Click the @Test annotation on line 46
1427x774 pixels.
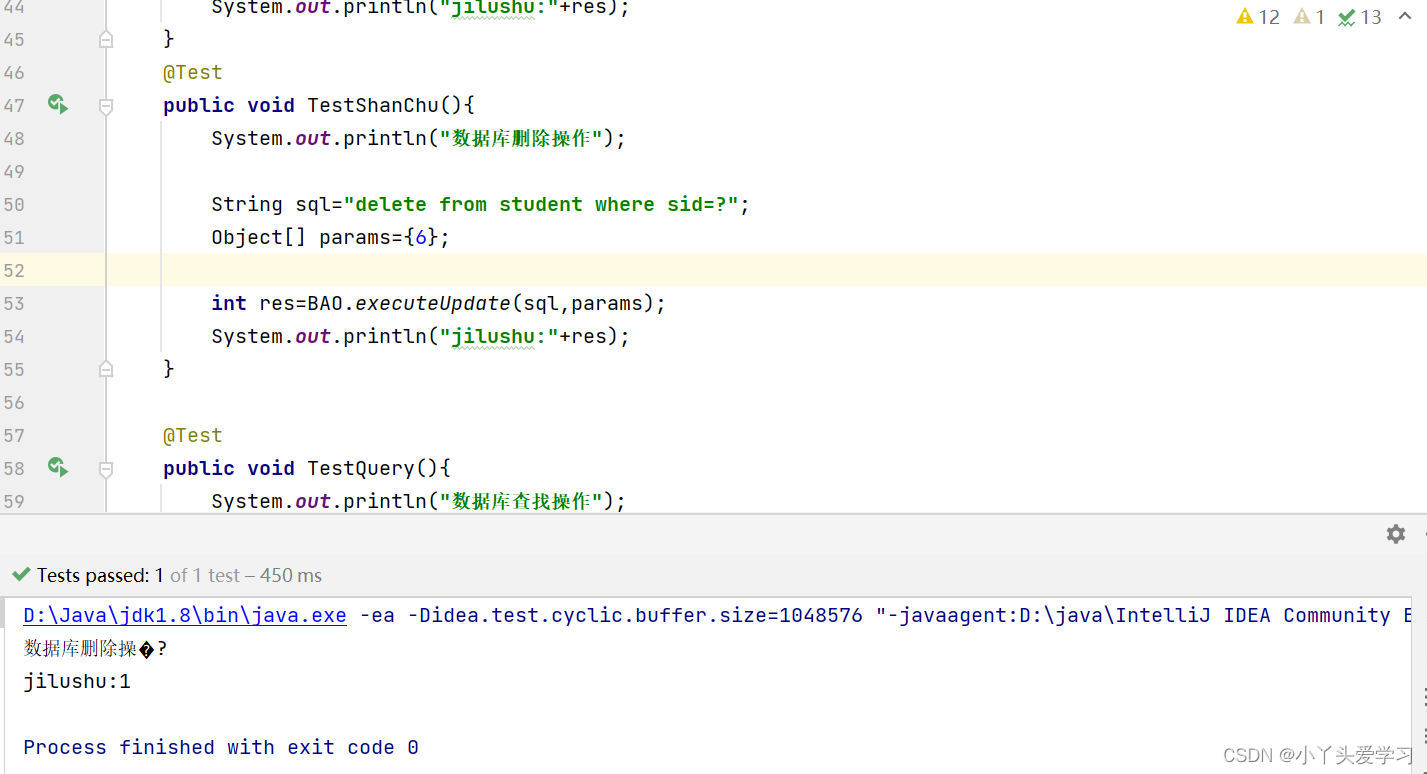click(x=193, y=72)
